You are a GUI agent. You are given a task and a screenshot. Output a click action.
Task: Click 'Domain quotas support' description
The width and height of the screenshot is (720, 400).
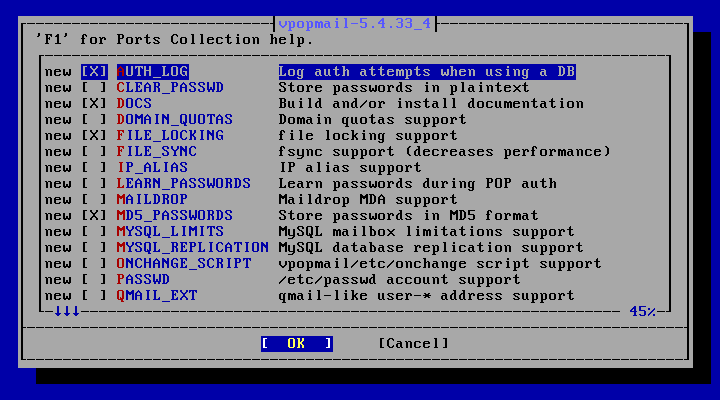(372, 120)
